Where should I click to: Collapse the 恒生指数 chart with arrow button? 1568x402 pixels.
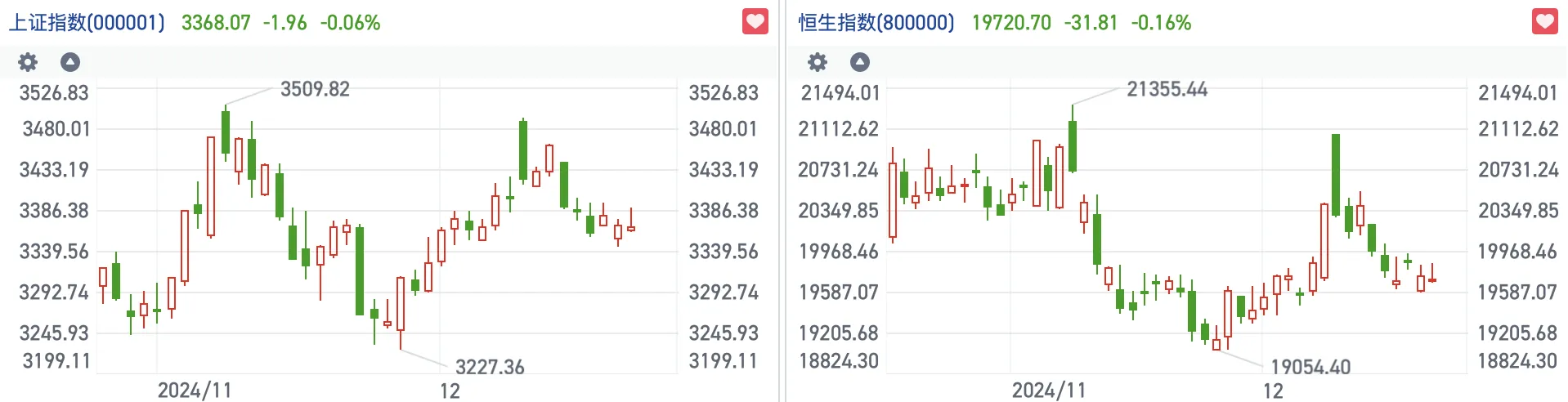(860, 62)
